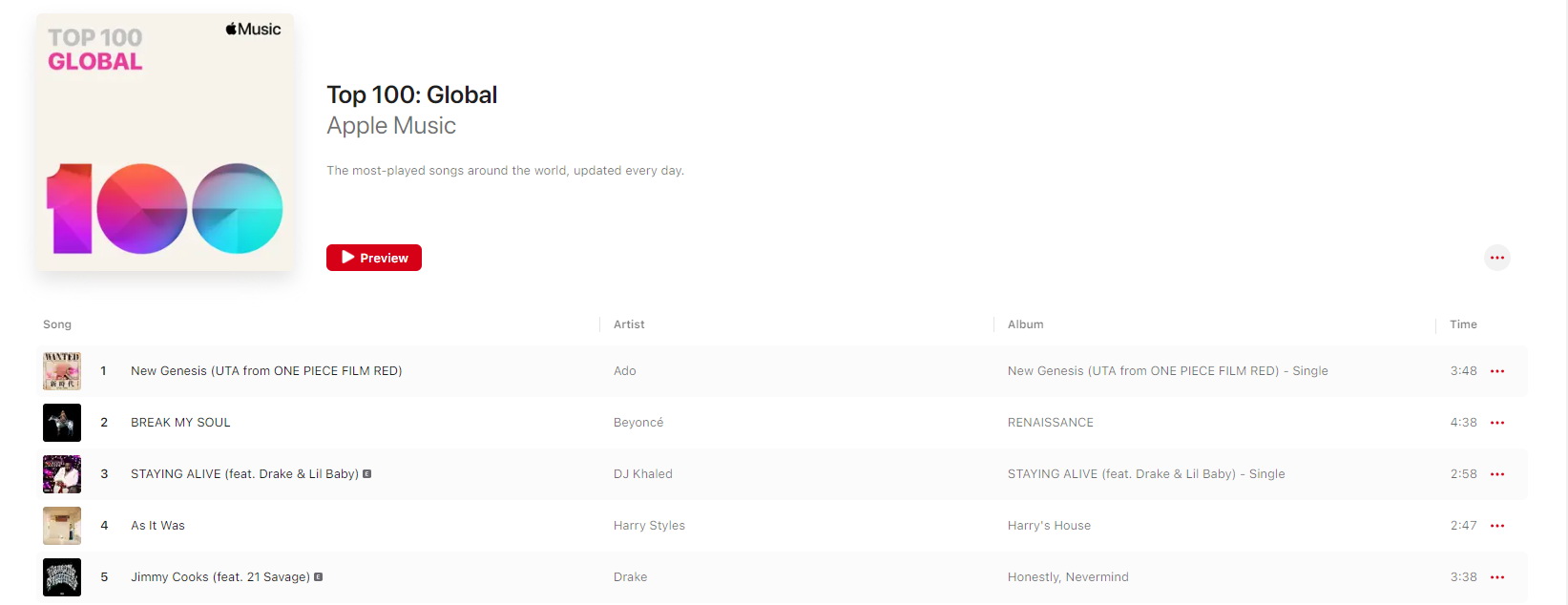Open the Honestly, Nevermind album link
The width and height of the screenshot is (1568, 605).
pyautogui.click(x=1068, y=577)
